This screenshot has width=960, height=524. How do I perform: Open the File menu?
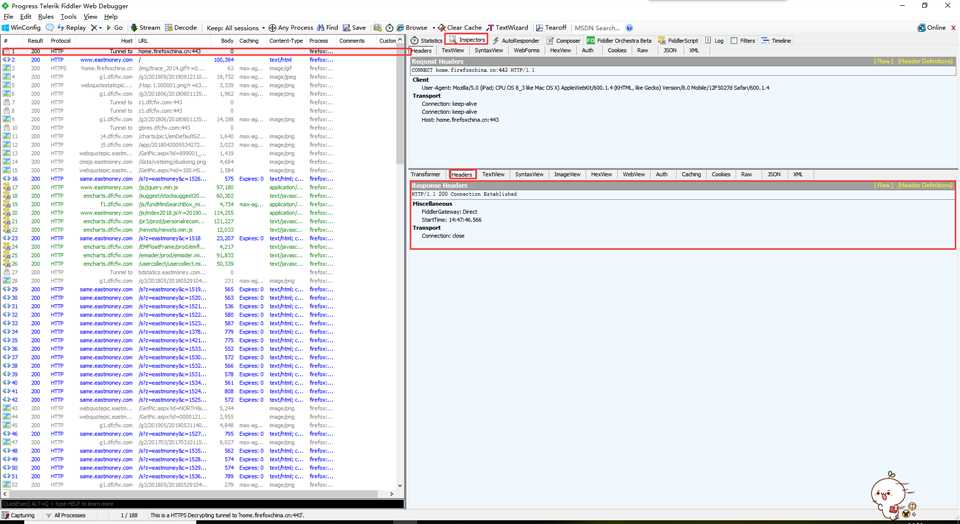click(9, 17)
